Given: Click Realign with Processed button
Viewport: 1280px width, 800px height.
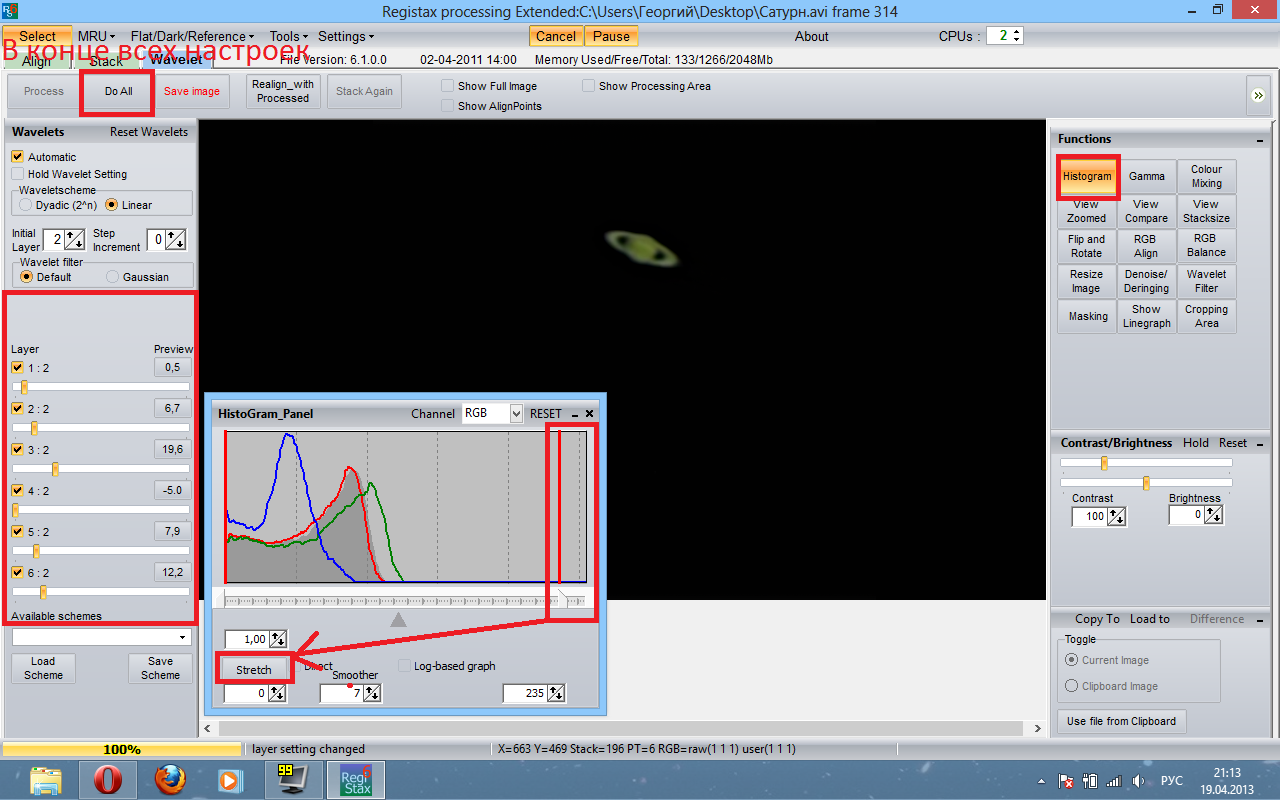Looking at the screenshot, I should pyautogui.click(x=283, y=91).
